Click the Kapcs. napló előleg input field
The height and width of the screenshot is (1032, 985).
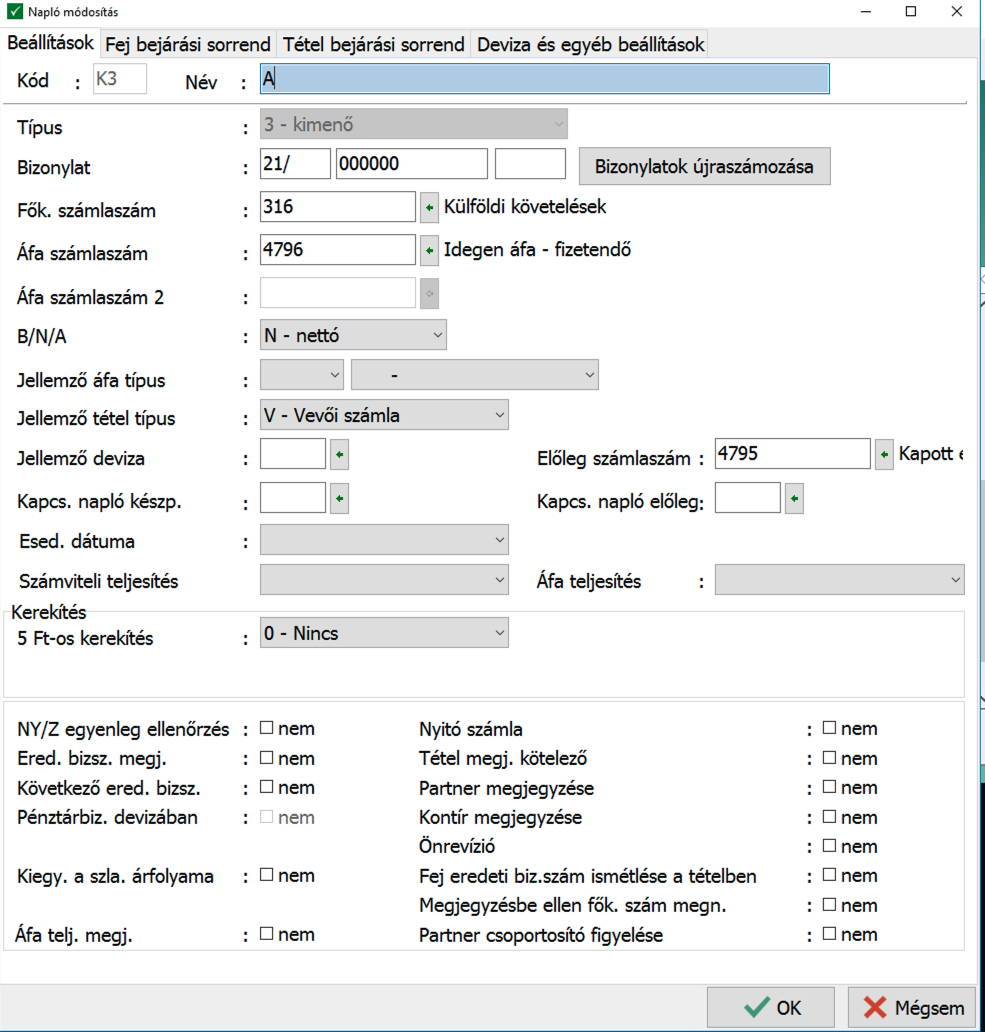coord(747,498)
